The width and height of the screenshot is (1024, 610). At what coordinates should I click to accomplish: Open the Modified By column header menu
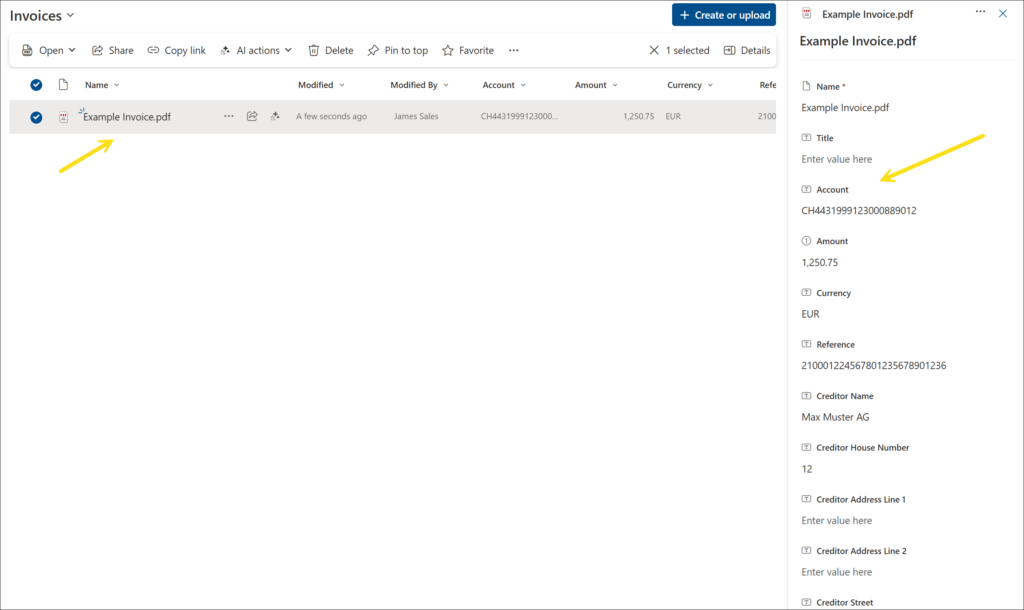(x=419, y=85)
